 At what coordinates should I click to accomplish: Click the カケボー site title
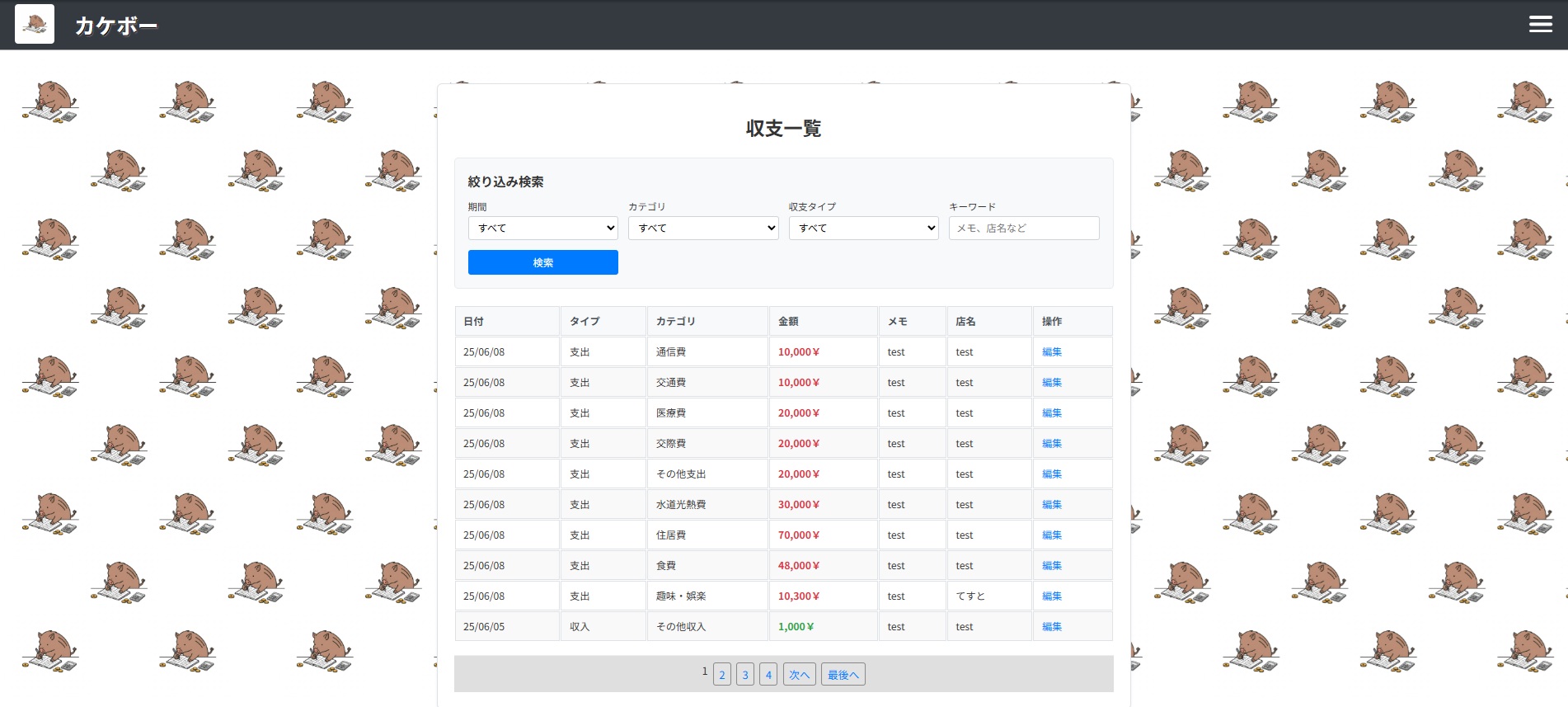pos(116,26)
